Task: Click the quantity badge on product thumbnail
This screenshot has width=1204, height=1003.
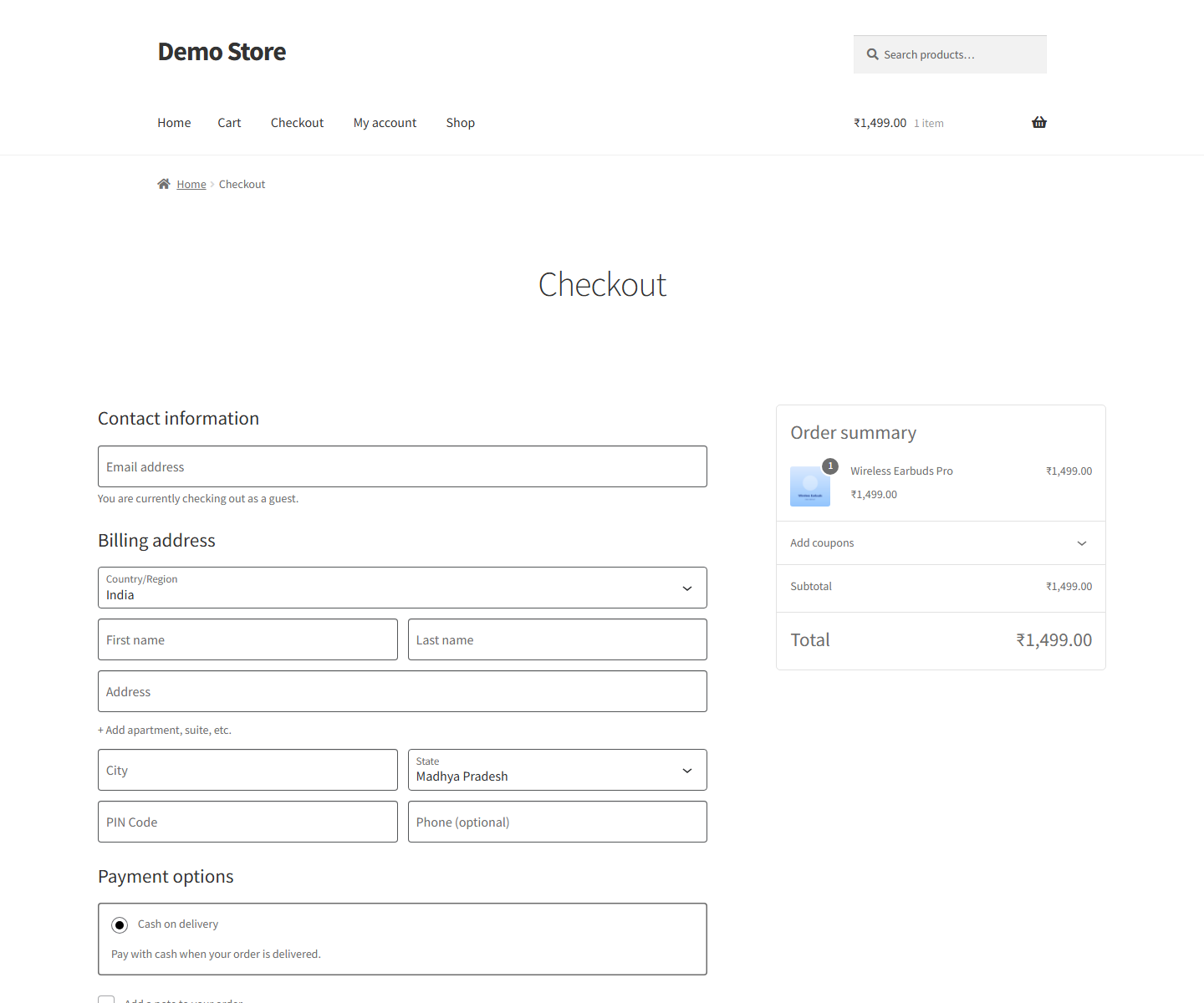Action: [829, 466]
